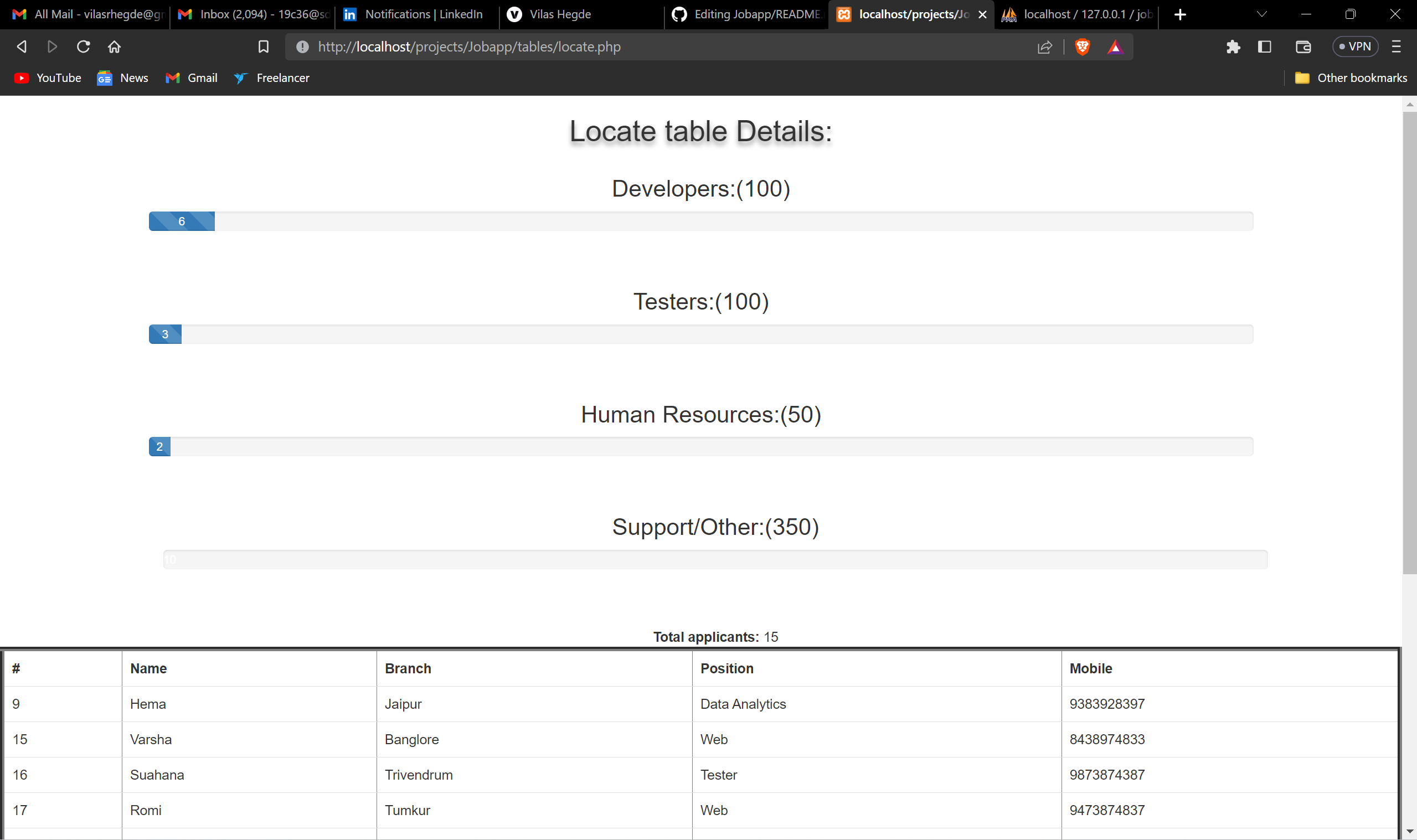The image size is (1417, 840).
Task: Expand Other bookmarks folder
Action: [1351, 78]
